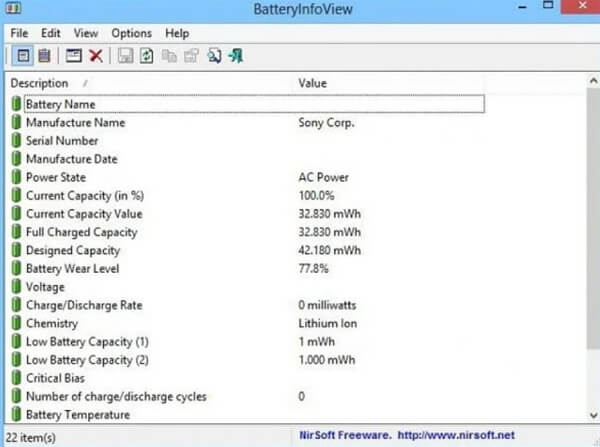Open the View menu
Image resolution: width=600 pixels, height=447 pixels.
tap(86, 33)
